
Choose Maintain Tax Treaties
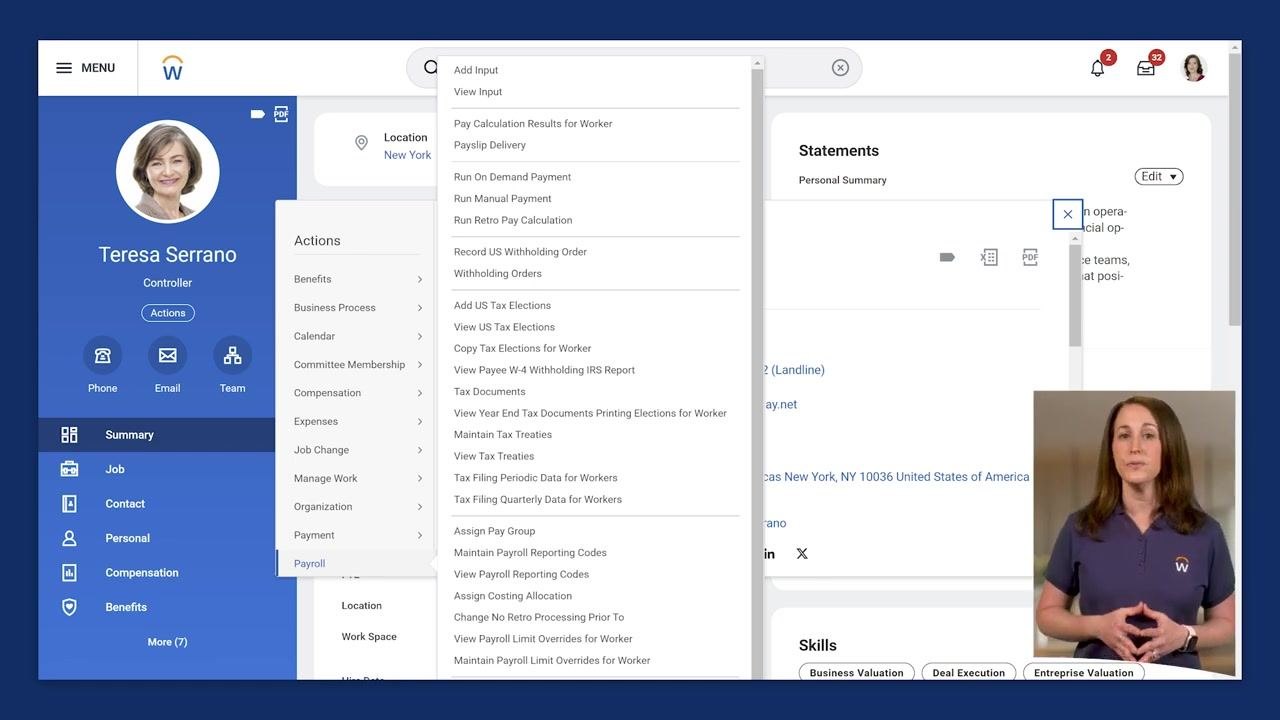point(503,434)
